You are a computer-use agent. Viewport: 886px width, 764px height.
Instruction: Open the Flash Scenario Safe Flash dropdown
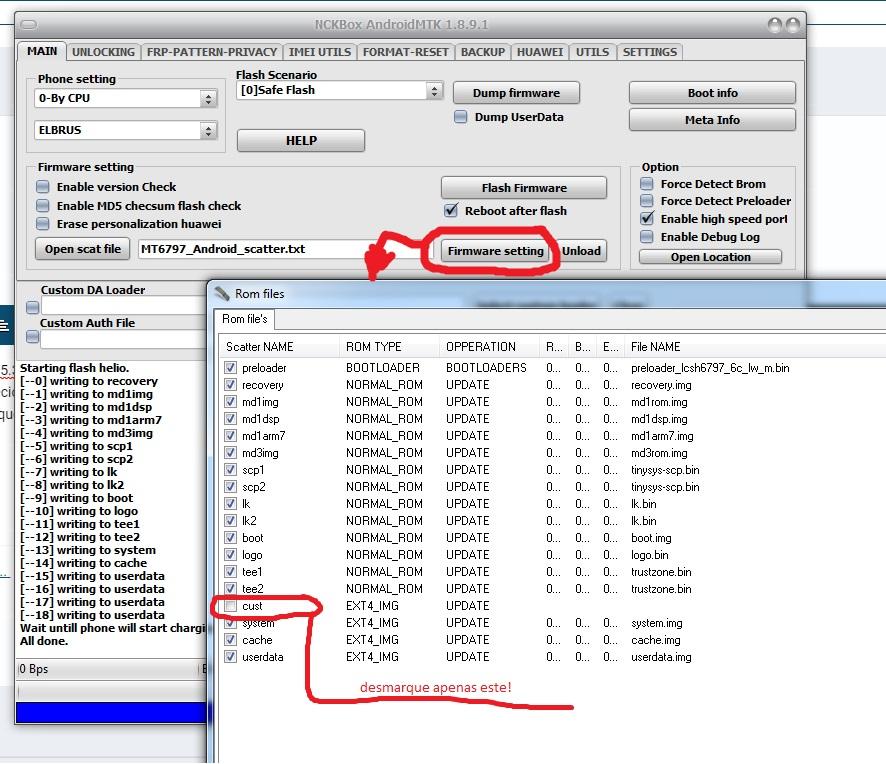click(434, 91)
